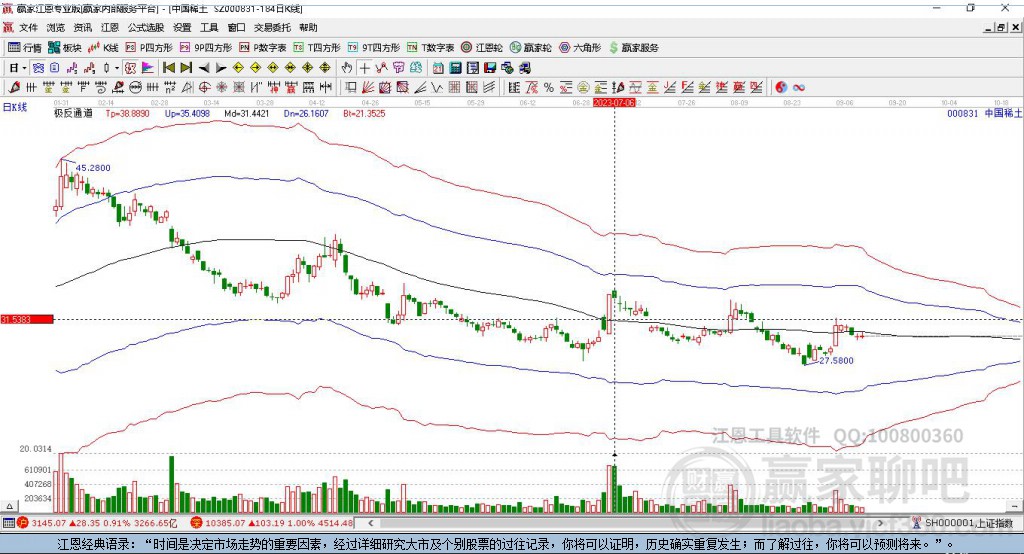Image resolution: width=1024 pixels, height=554 pixels.
Task: Click the 沪 Shanghai index icon
Action: pos(23,523)
